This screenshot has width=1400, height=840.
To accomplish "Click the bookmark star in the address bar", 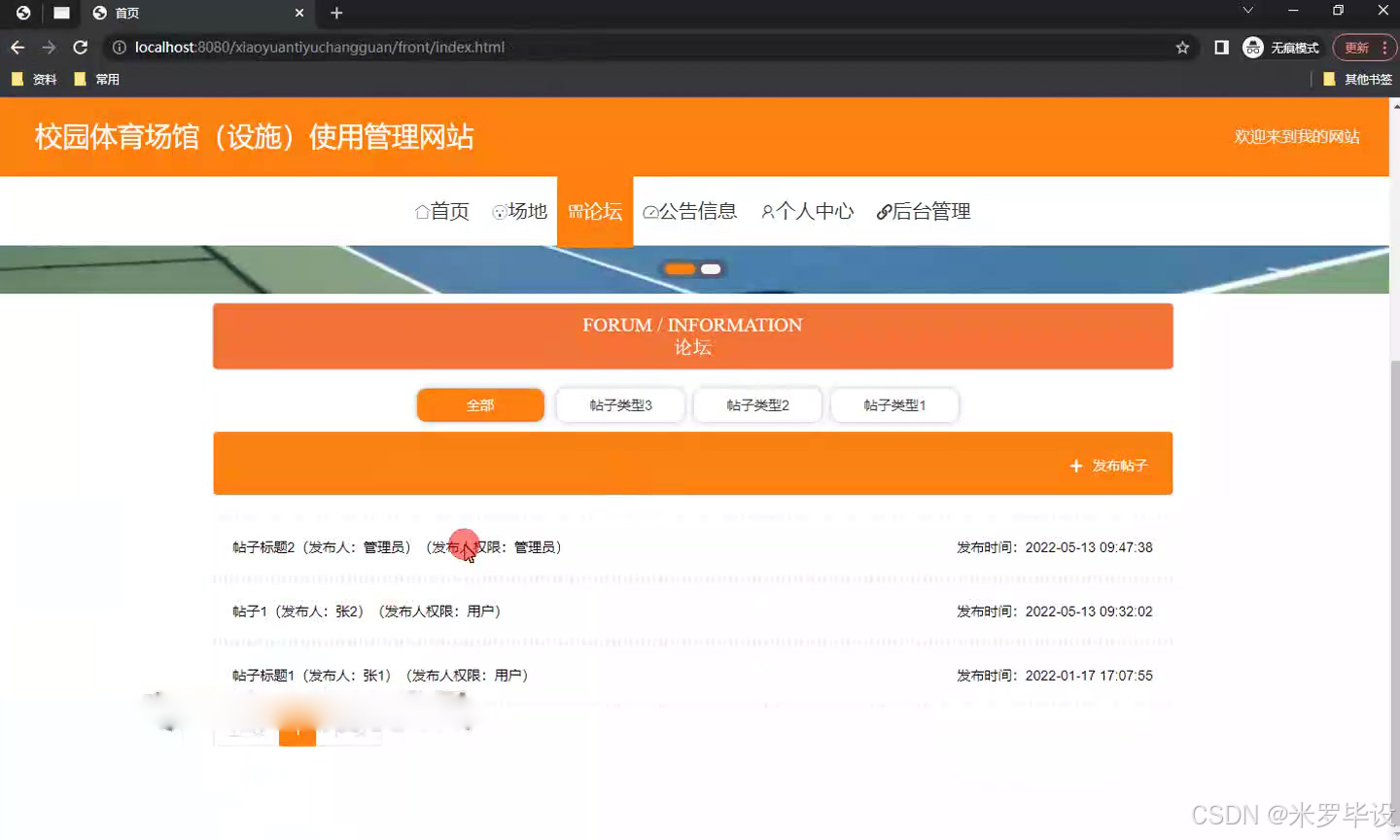I will pos(1180,47).
